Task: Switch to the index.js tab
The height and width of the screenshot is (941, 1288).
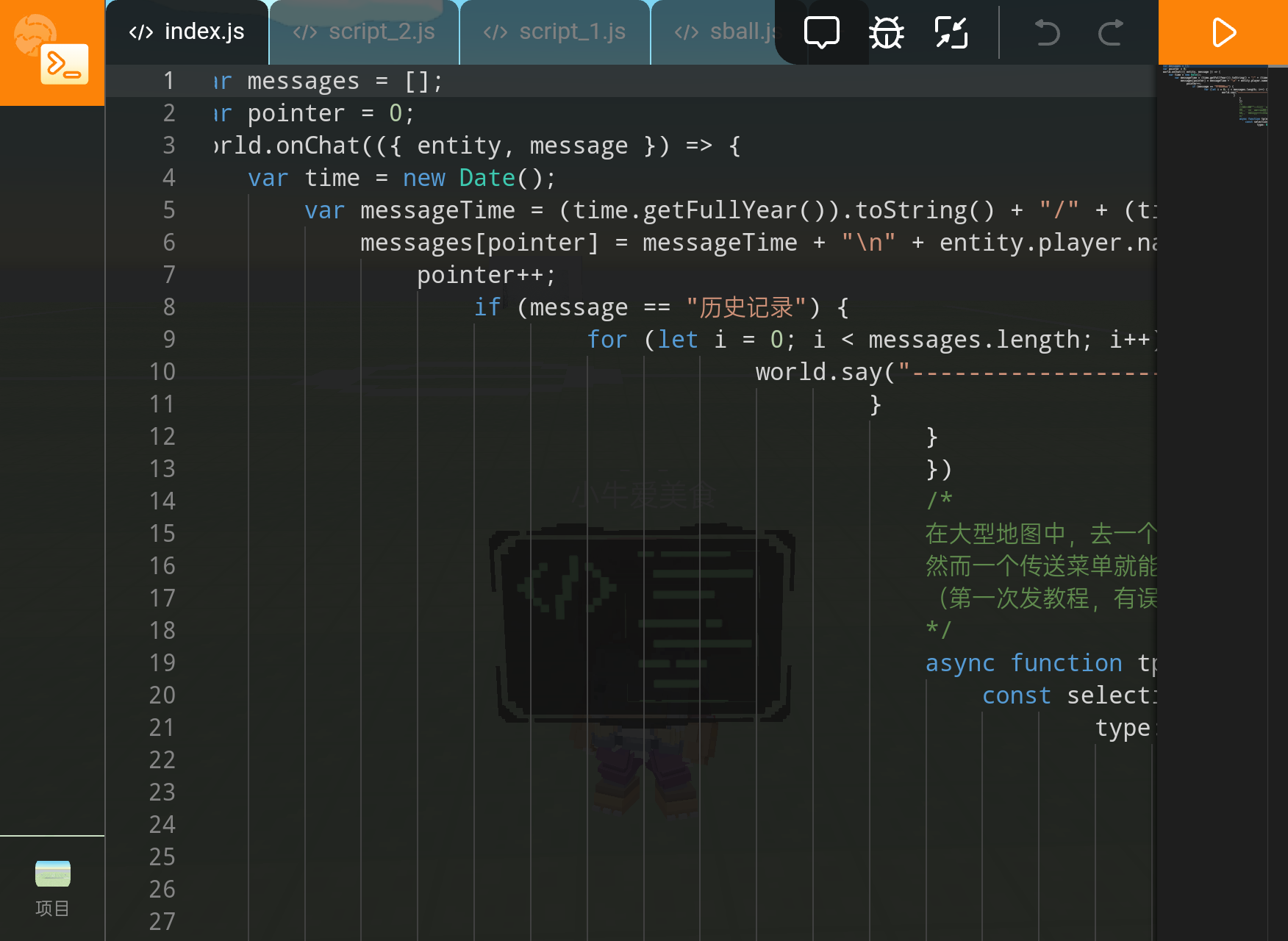Action: coord(187,32)
